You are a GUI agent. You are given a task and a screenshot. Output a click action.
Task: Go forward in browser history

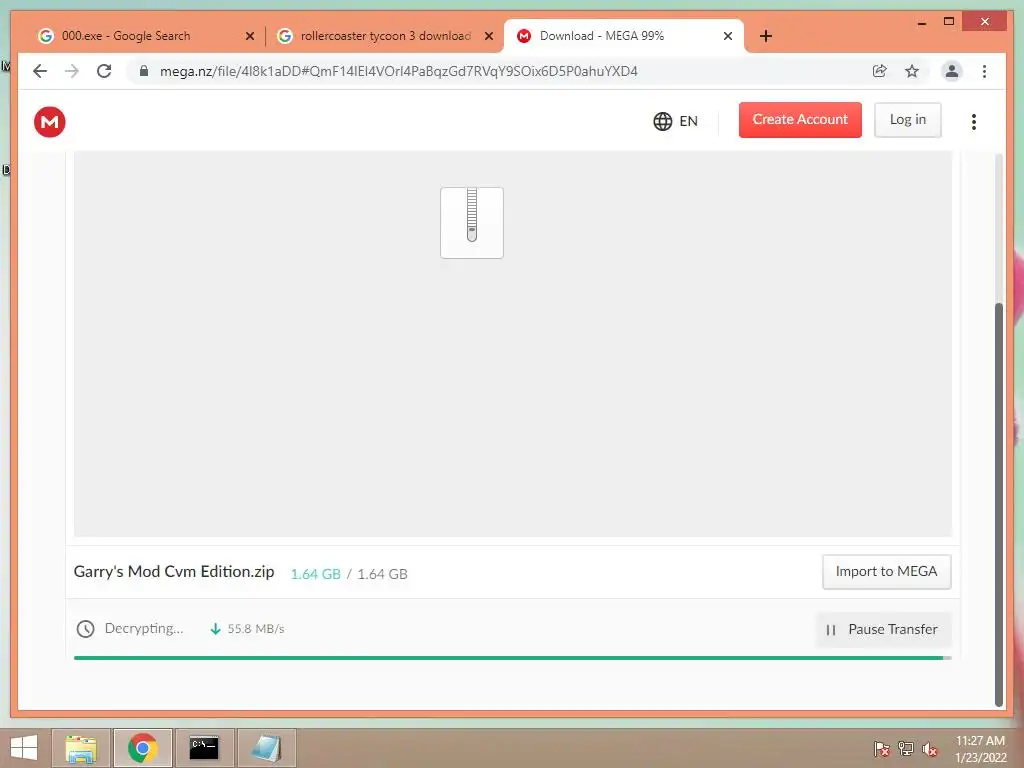pyautogui.click(x=72, y=71)
